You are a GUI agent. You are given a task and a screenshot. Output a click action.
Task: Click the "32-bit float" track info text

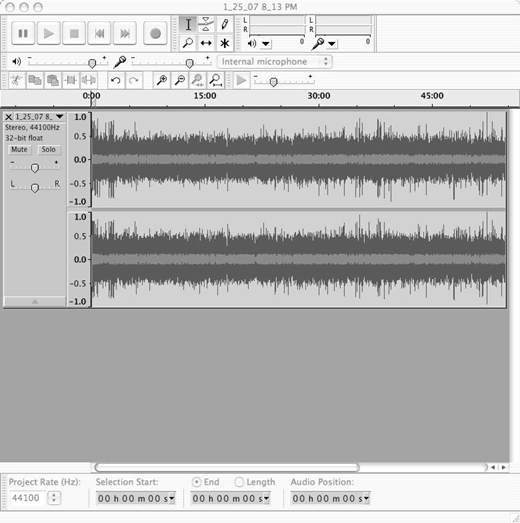[x=24, y=138]
